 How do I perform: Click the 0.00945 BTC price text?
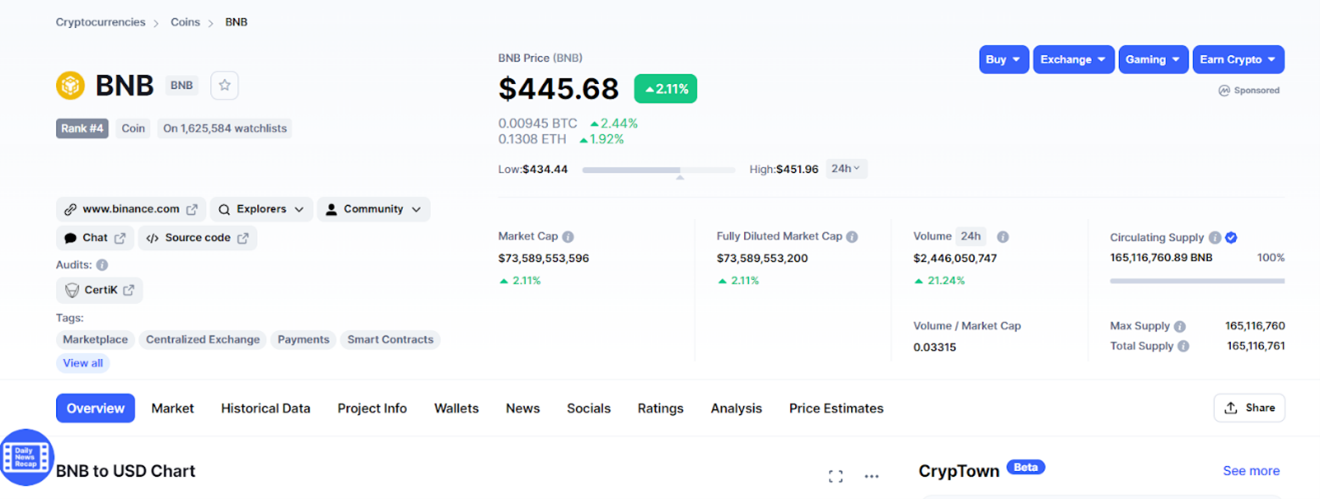[538, 123]
